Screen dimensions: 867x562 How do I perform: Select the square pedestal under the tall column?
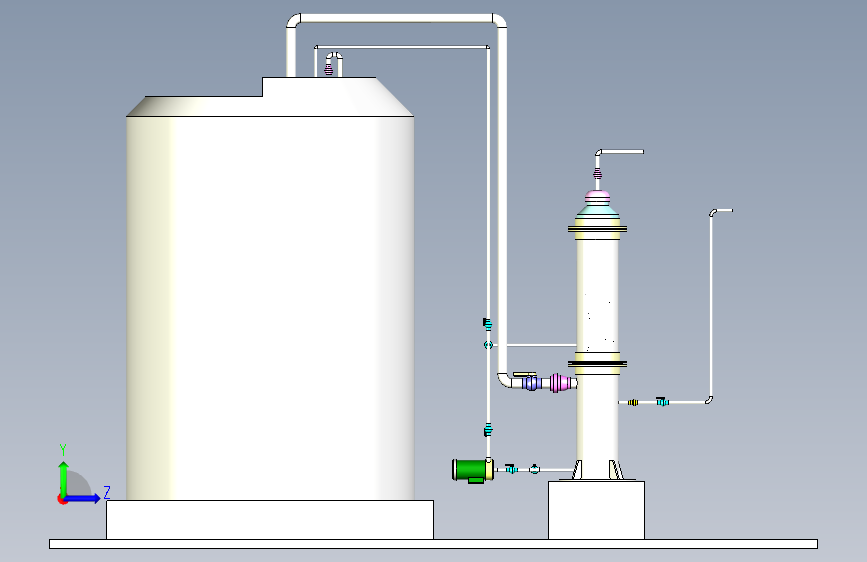pyautogui.click(x=596, y=510)
